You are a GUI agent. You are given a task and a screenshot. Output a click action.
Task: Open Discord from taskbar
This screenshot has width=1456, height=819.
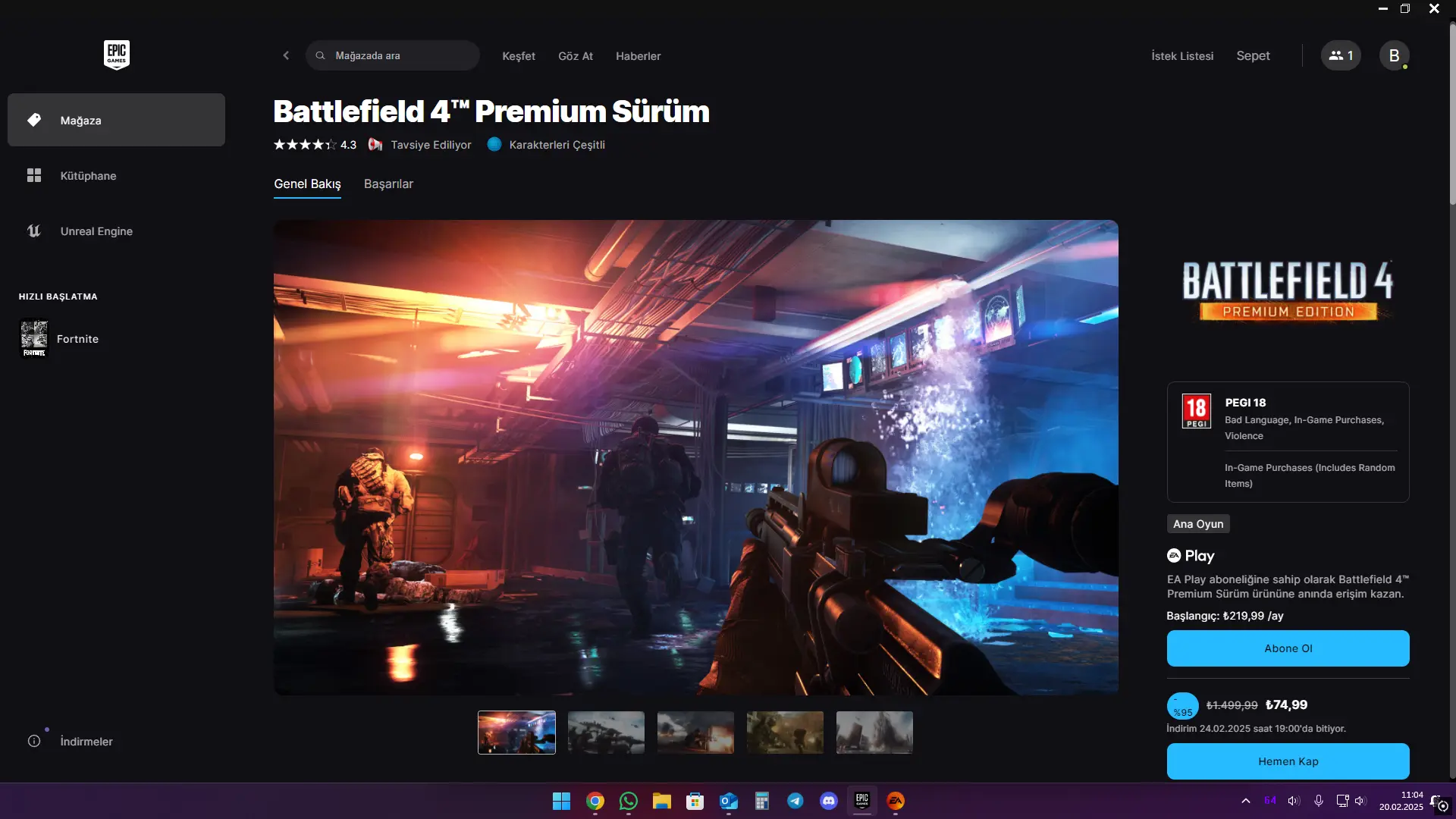[x=829, y=801]
